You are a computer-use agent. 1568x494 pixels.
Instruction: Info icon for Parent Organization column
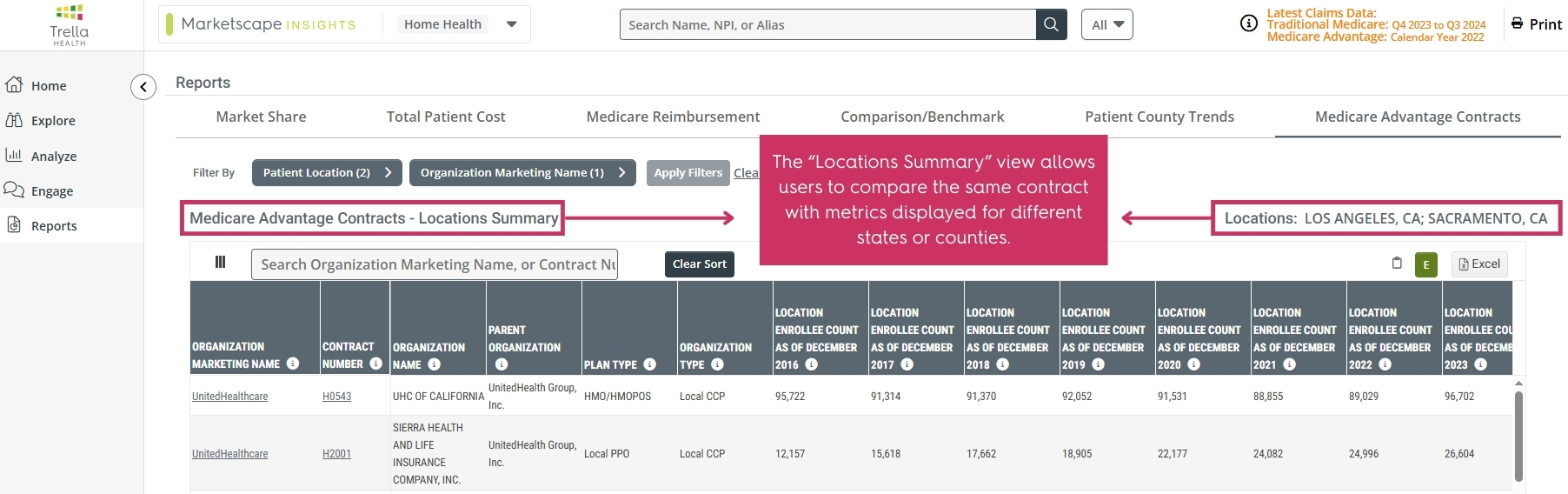pyautogui.click(x=501, y=364)
